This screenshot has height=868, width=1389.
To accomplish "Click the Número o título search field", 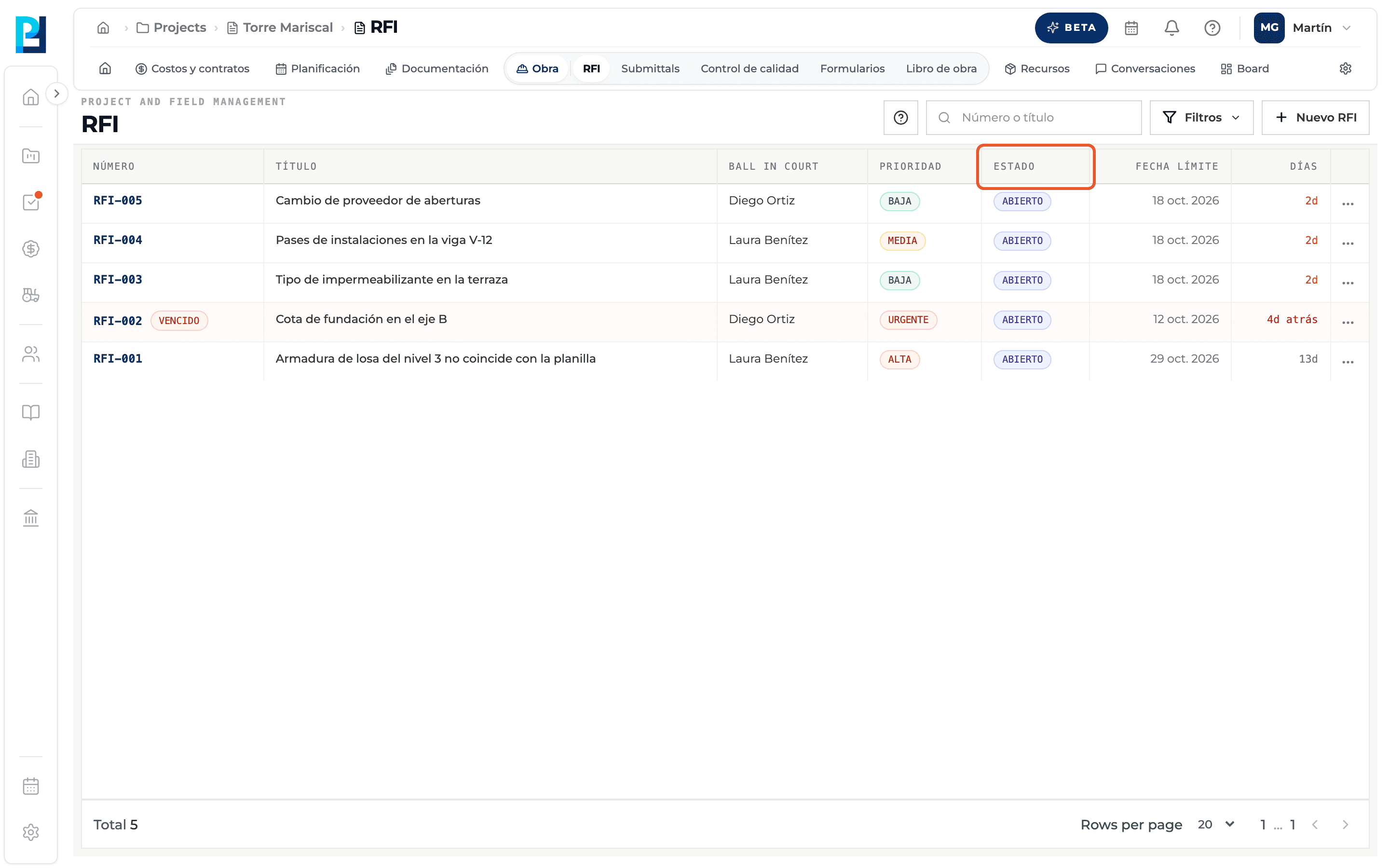I will point(1034,118).
